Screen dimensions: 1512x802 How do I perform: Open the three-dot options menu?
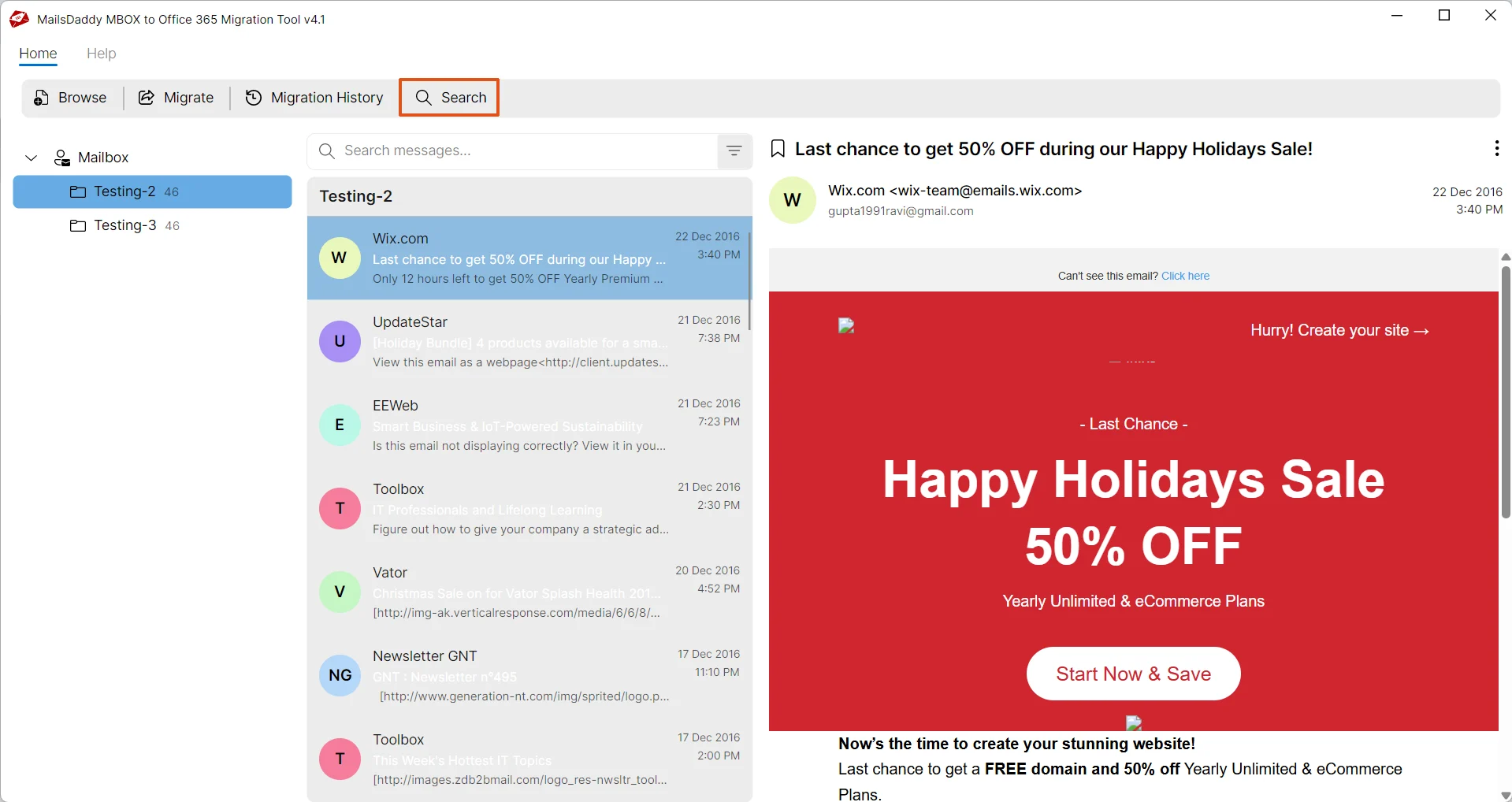(x=1496, y=148)
